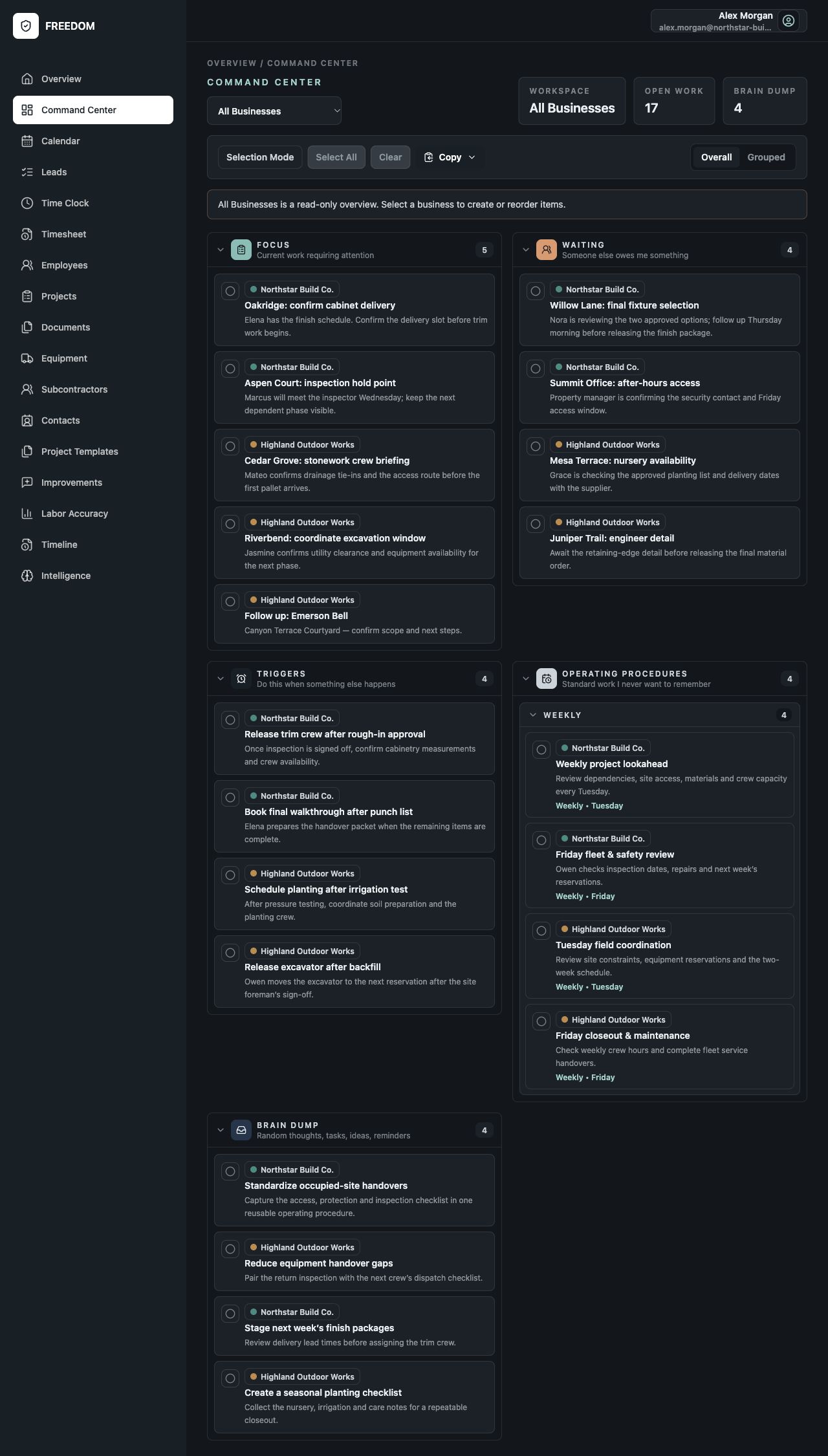This screenshot has height=1456, width=828.
Task: Click the Overview breadcrumb link
Action: [x=232, y=63]
